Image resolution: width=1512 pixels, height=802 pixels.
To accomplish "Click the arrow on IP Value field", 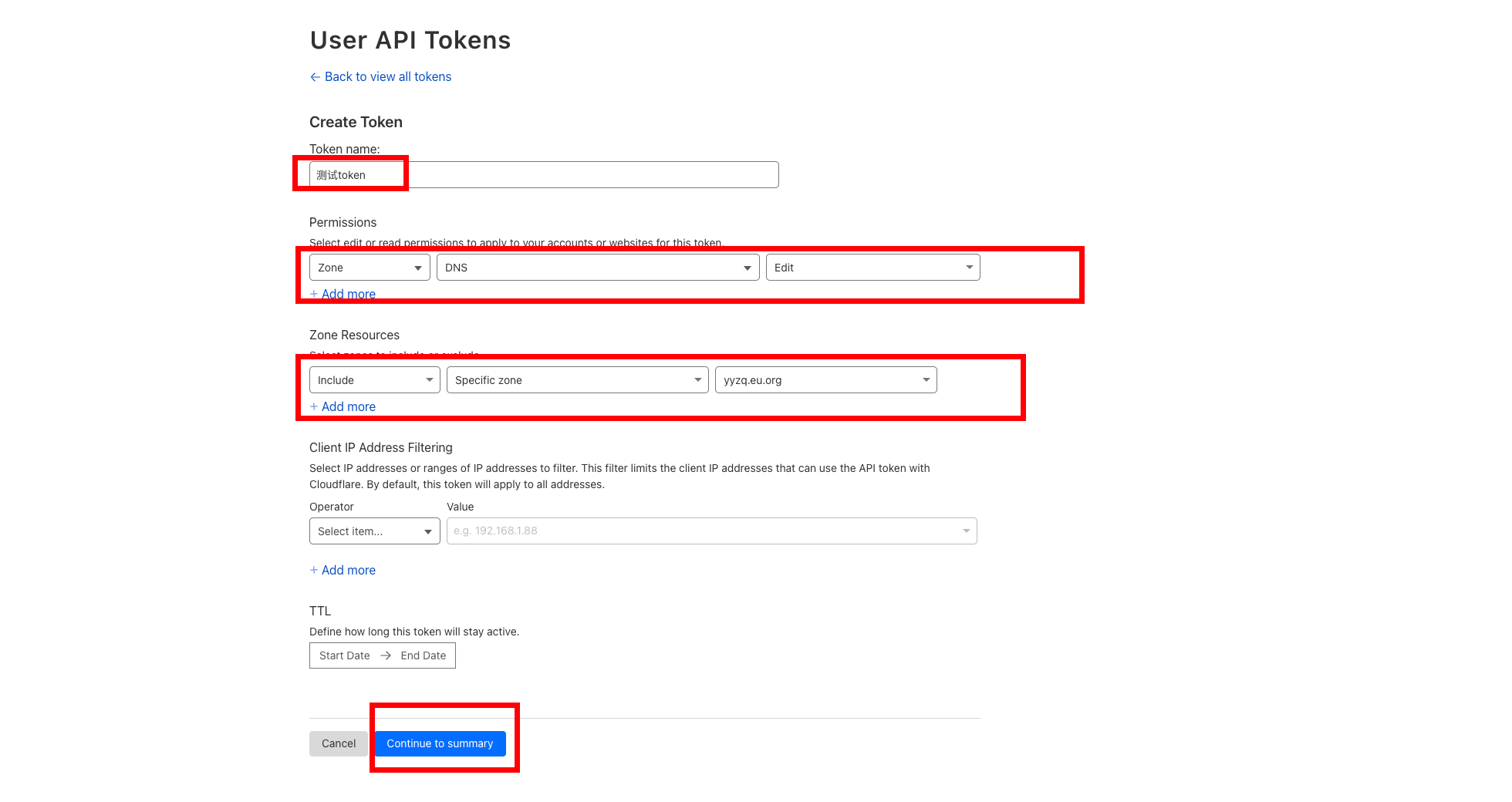I will 966,531.
